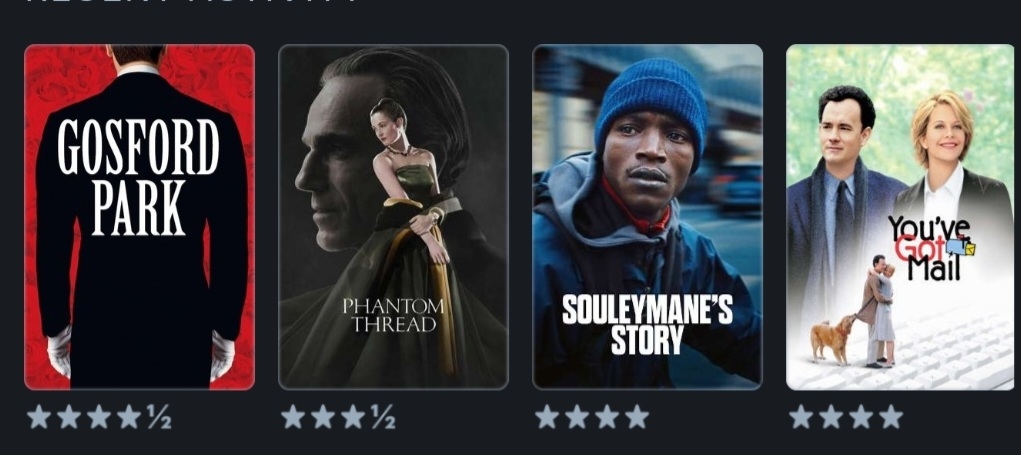1021x455 pixels.
Task: Click the You've Got Mail logo text
Action: [930, 248]
